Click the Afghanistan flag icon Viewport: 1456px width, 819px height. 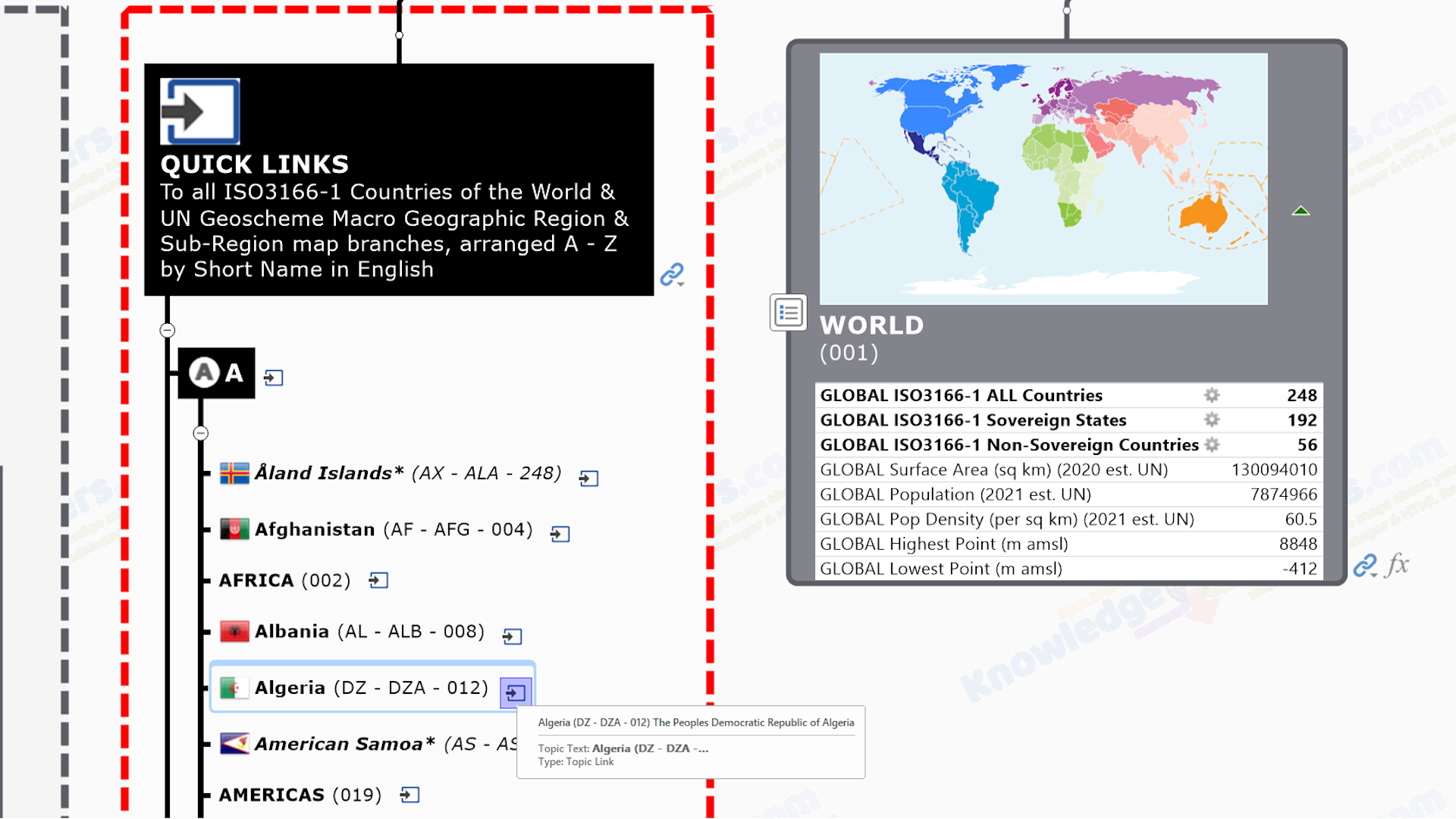tap(234, 529)
